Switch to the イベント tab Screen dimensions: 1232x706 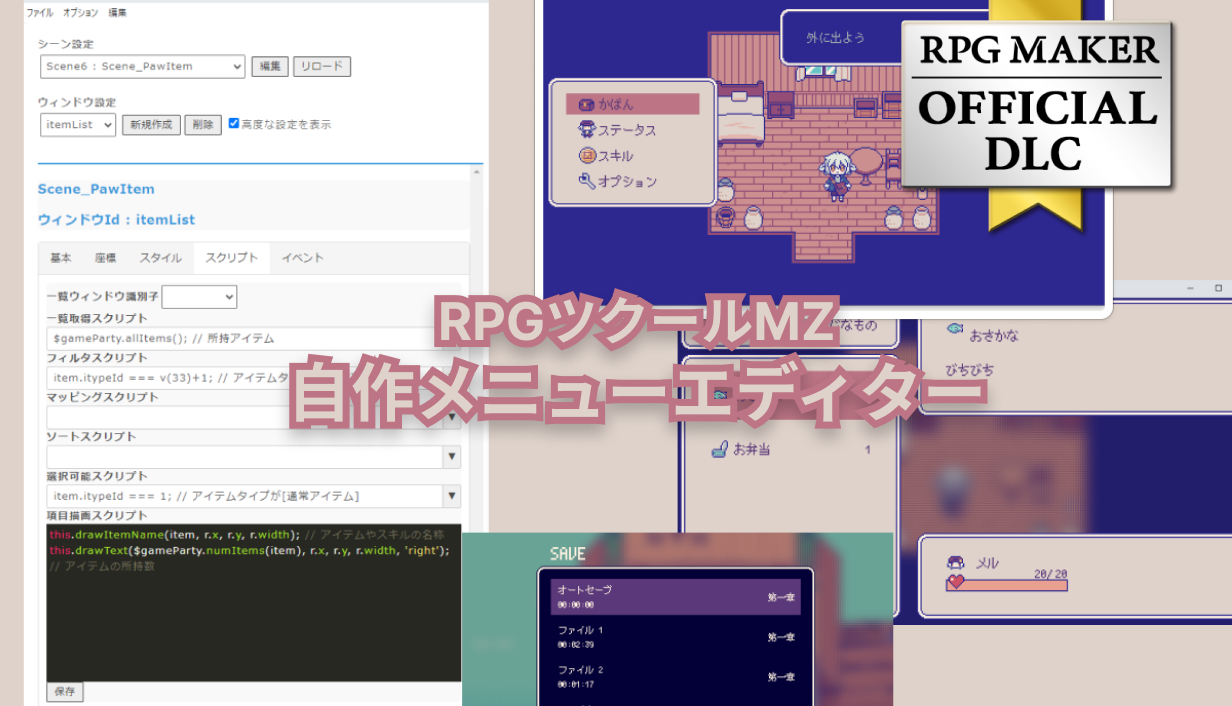pyautogui.click(x=302, y=258)
